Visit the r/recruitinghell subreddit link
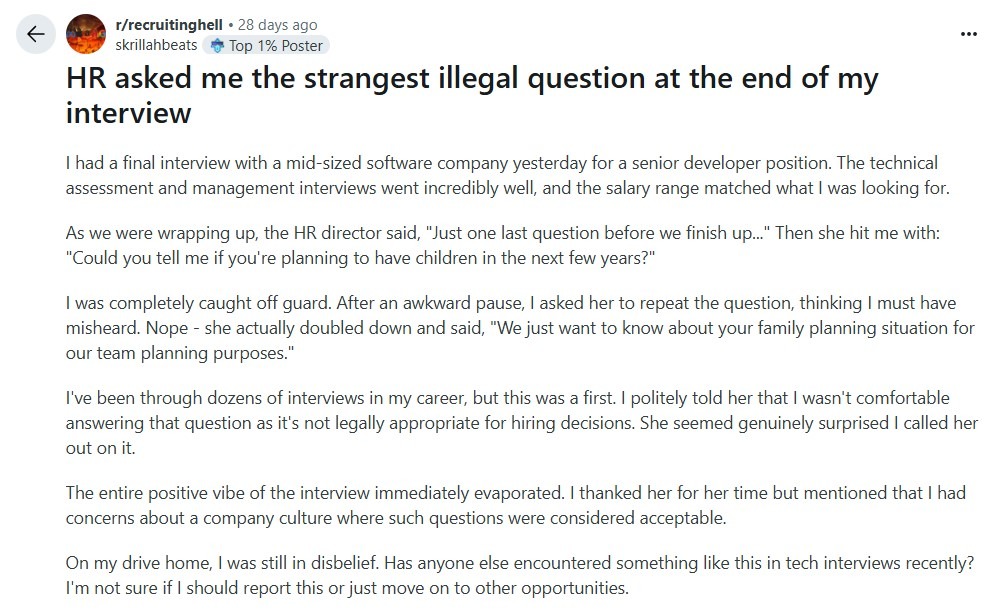 169,25
